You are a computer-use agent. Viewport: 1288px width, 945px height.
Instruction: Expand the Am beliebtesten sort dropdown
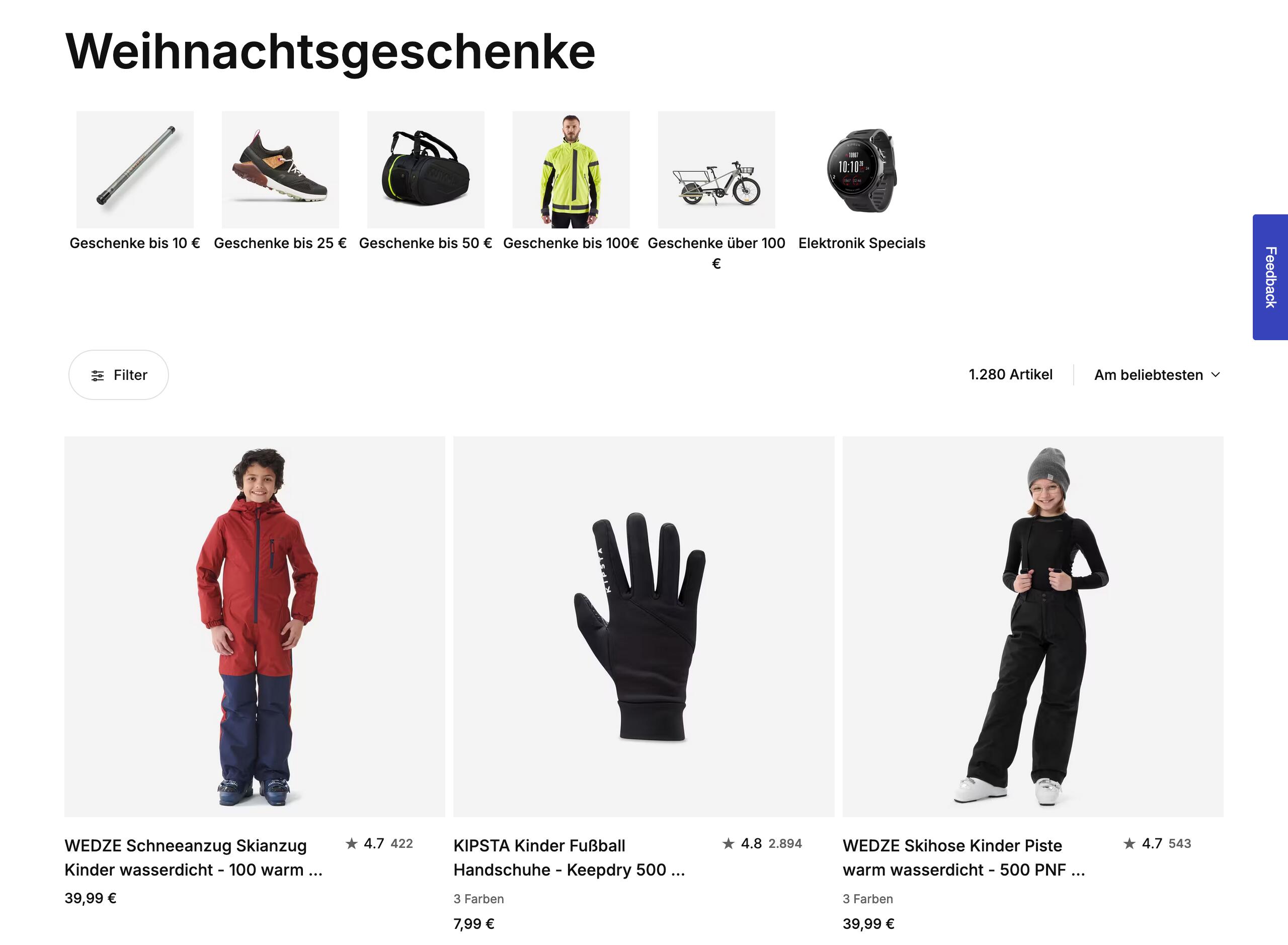[1157, 375]
